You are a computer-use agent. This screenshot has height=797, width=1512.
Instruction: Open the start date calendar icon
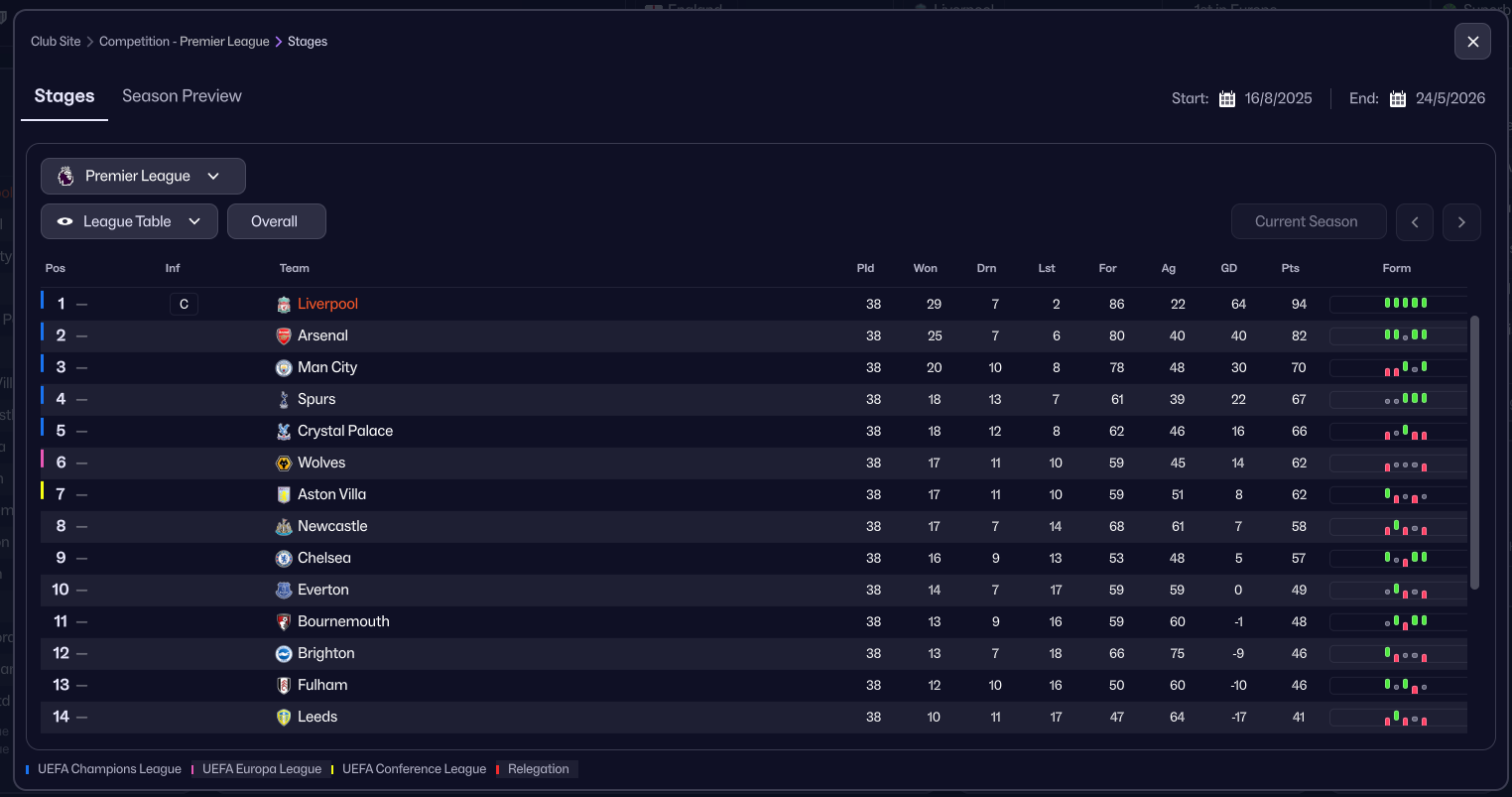click(x=1227, y=99)
